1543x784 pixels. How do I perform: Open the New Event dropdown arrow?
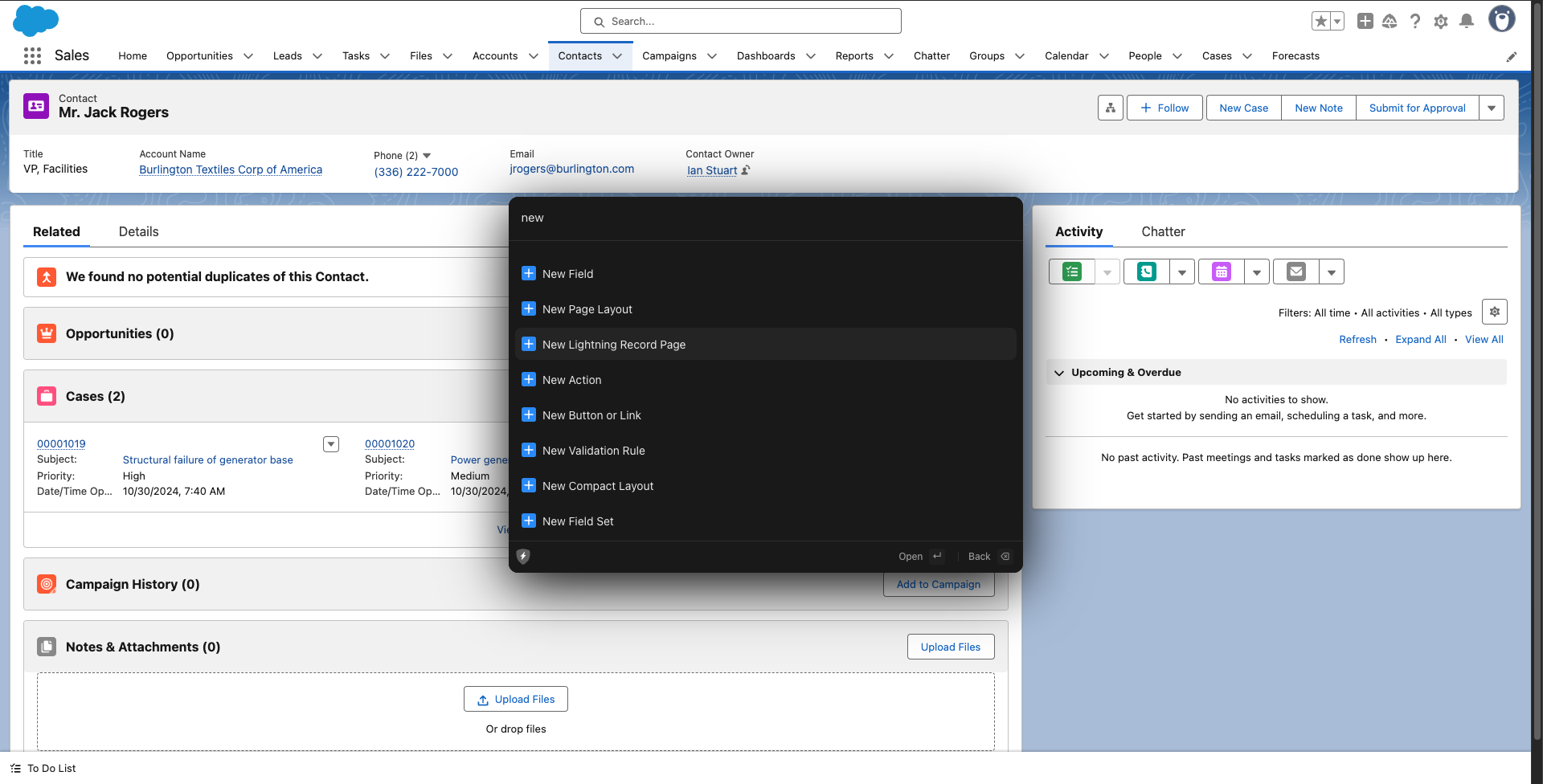point(1257,272)
